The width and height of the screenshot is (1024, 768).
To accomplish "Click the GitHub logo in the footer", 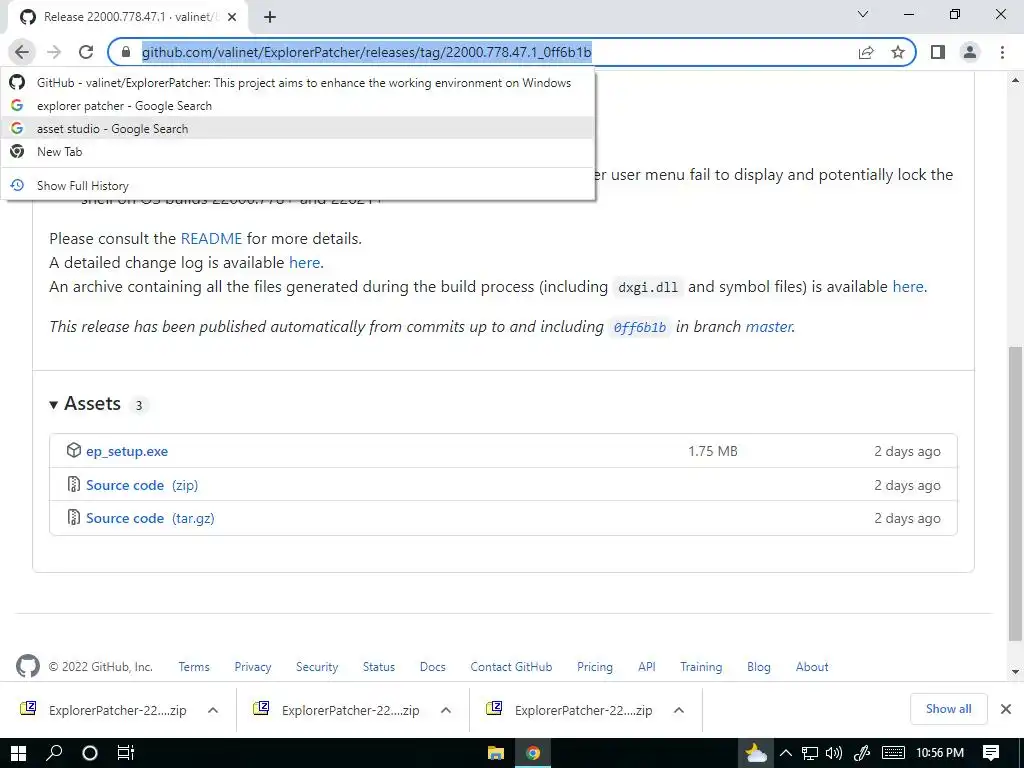I will click(27, 667).
